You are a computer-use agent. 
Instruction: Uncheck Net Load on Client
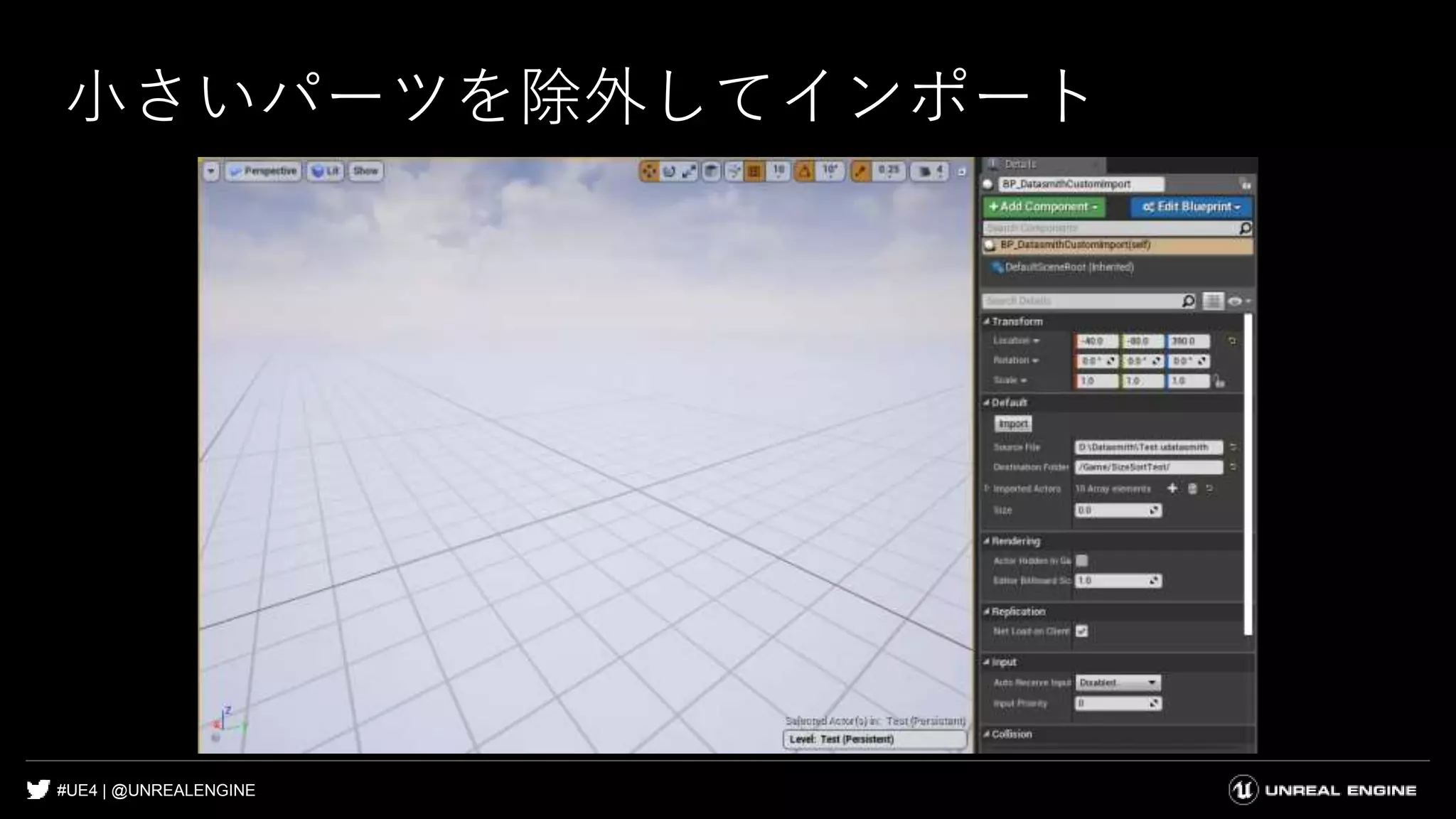1081,631
